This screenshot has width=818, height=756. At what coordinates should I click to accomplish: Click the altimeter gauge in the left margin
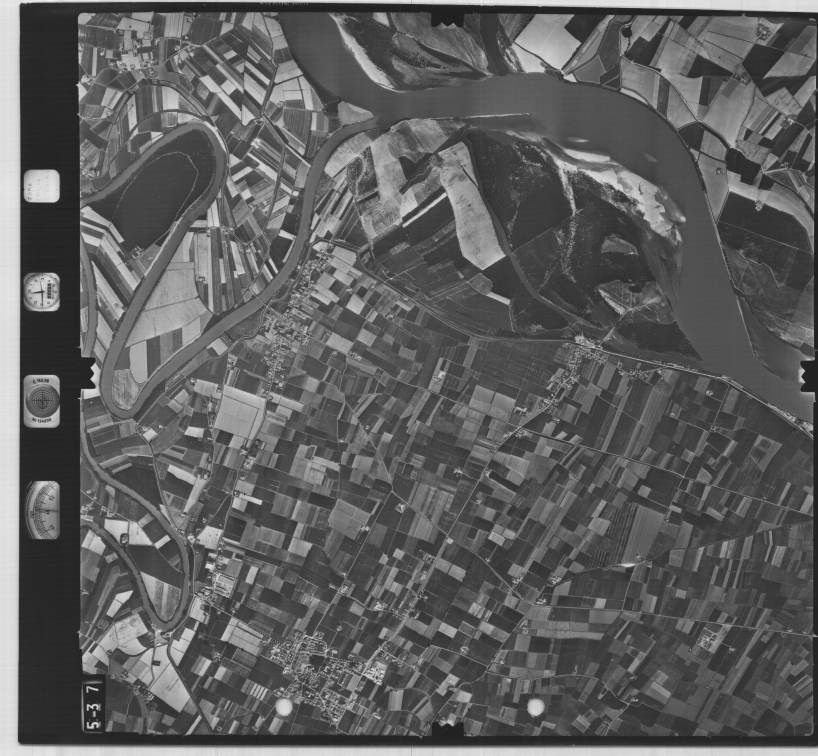tap(42, 510)
